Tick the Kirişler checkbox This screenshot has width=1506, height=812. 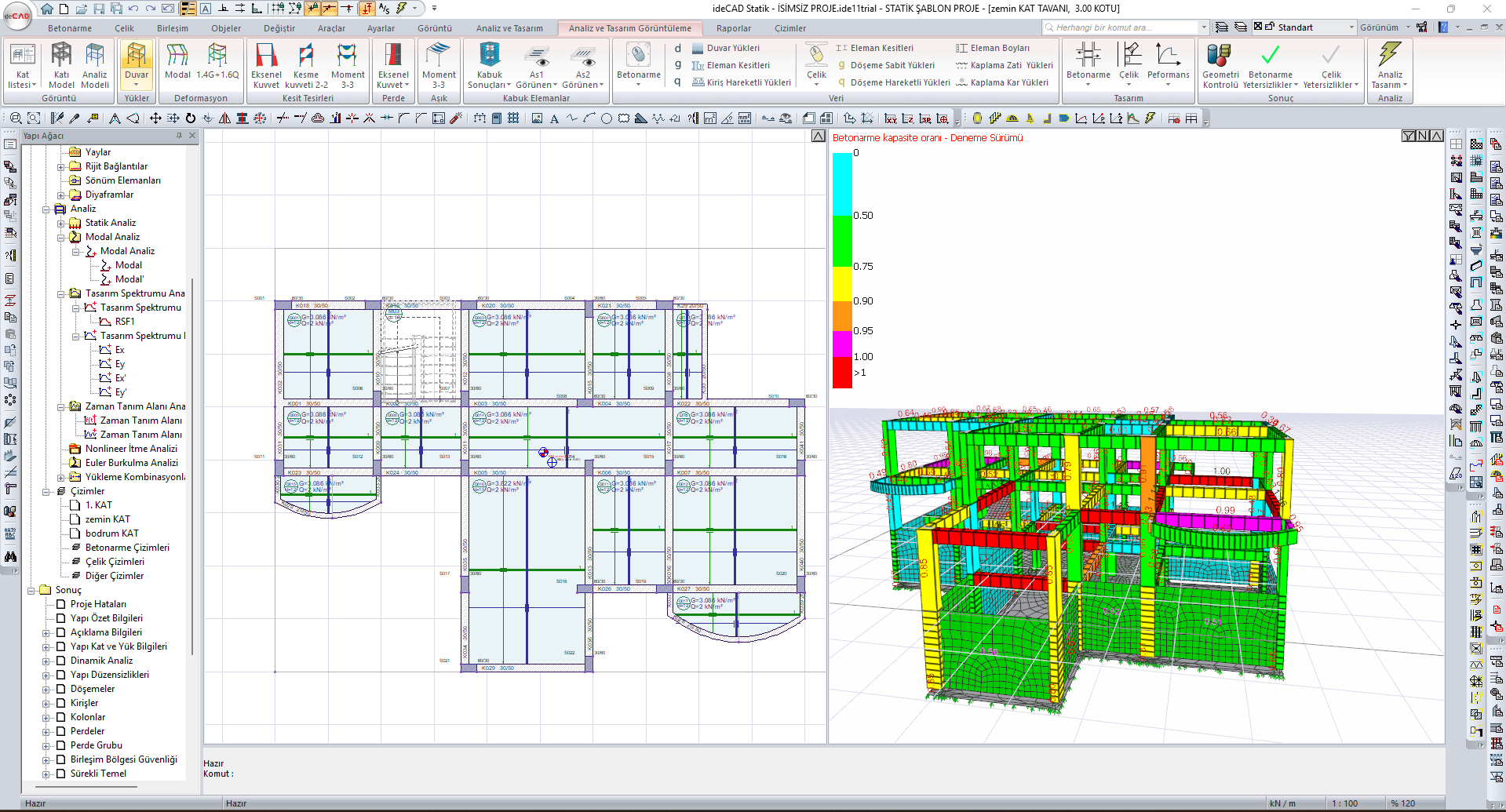pyautogui.click(x=60, y=703)
